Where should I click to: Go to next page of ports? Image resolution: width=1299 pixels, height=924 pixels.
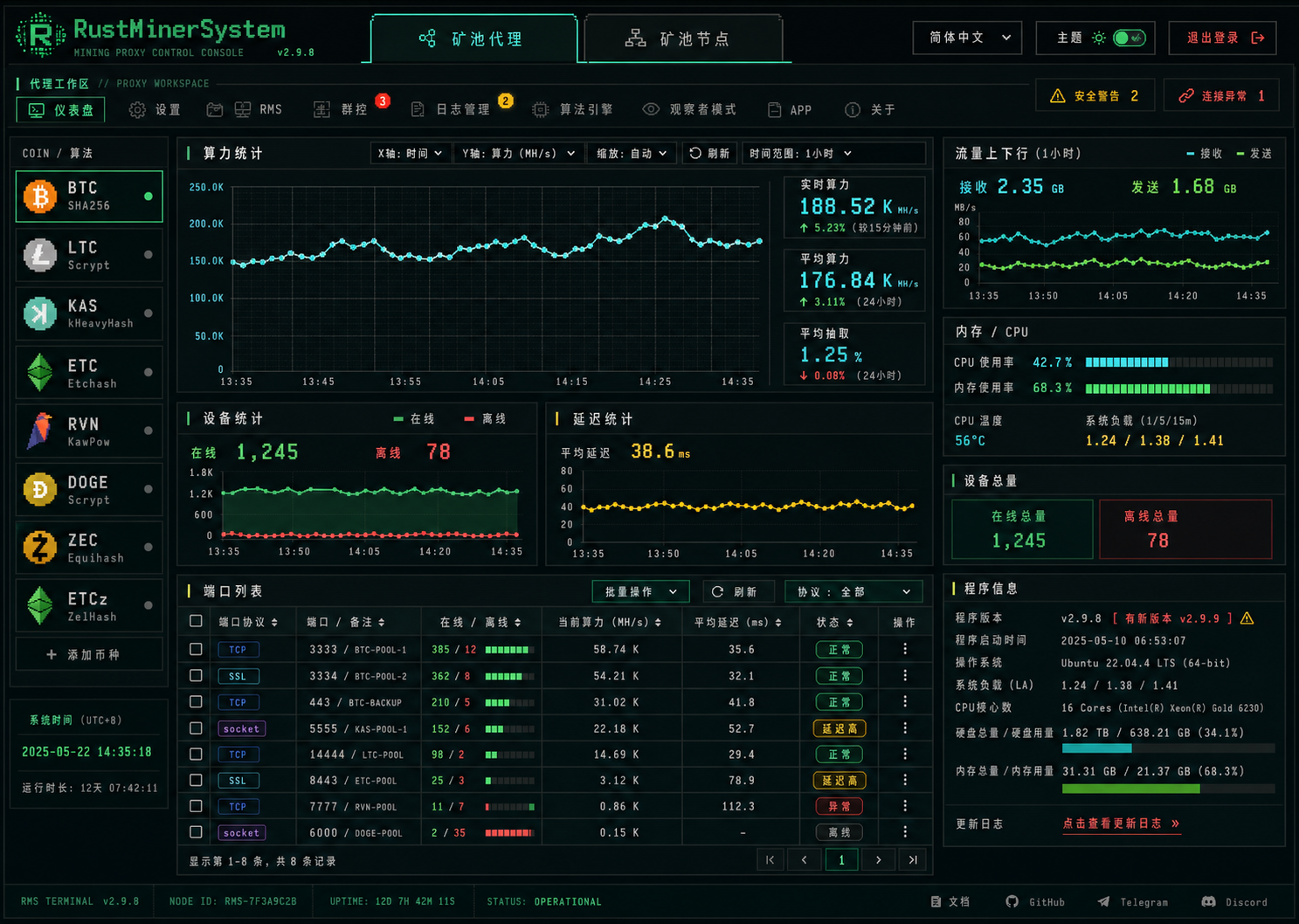coord(878,860)
